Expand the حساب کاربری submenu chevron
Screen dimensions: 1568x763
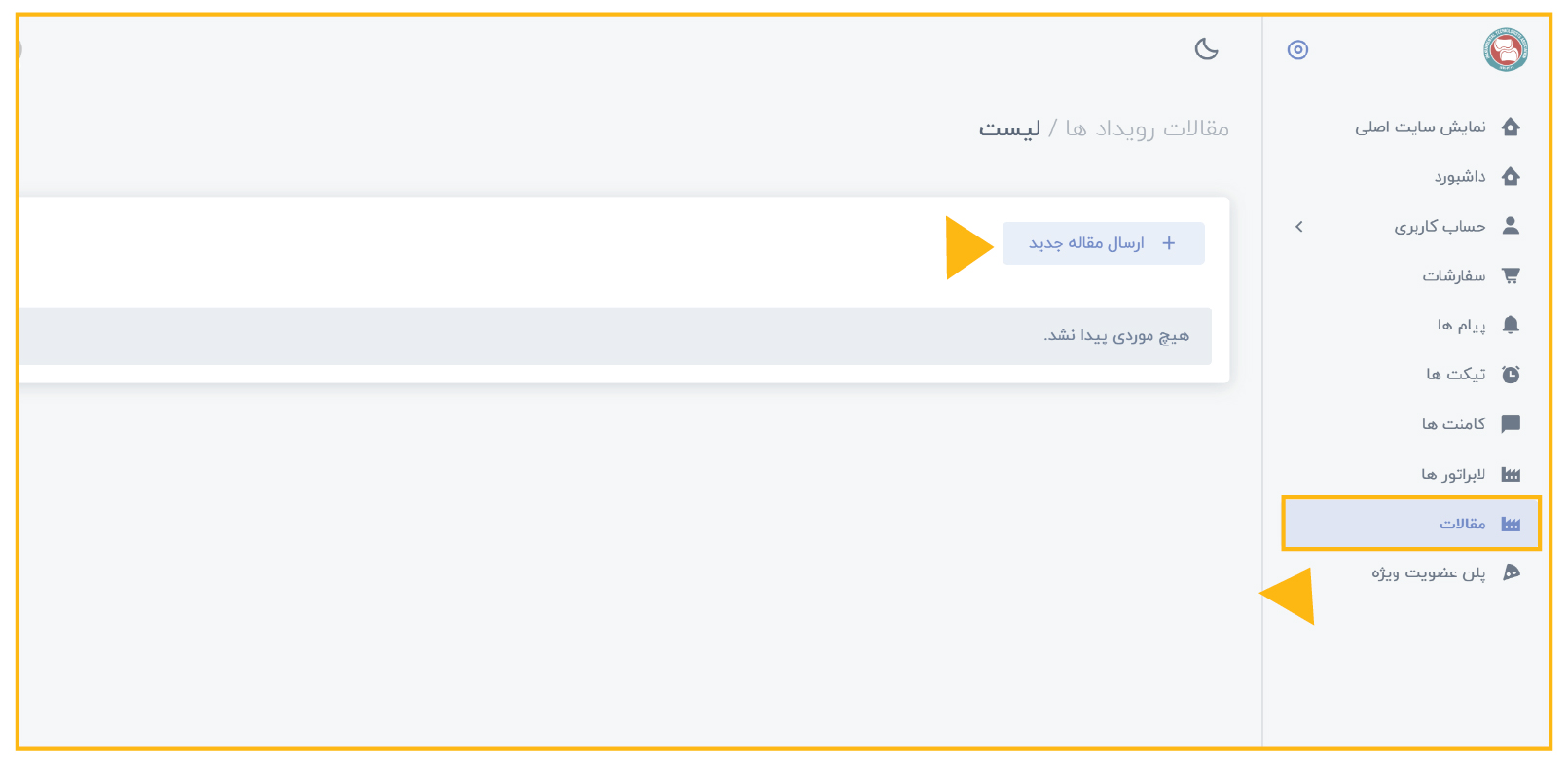(x=1299, y=227)
